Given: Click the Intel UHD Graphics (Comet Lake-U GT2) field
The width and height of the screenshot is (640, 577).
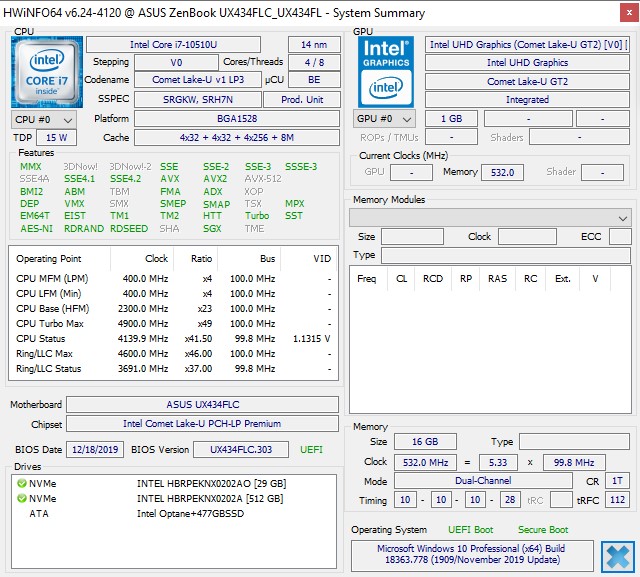Looking at the screenshot, I should [527, 44].
